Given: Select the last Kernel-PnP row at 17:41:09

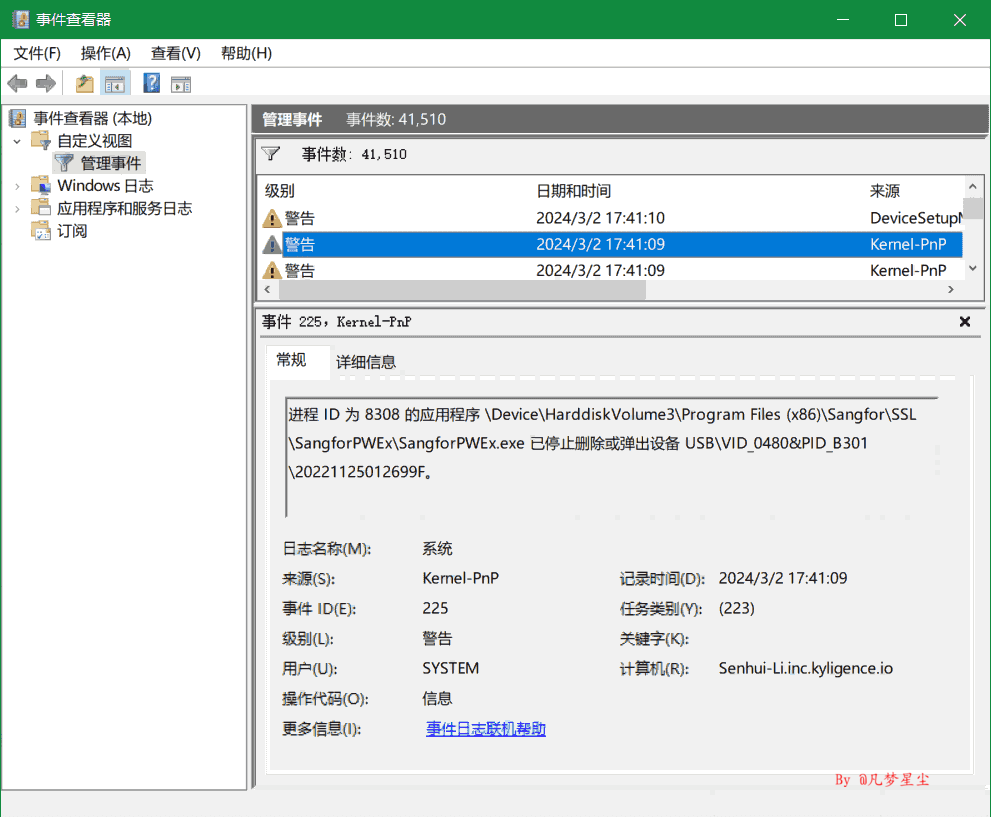Looking at the screenshot, I should [x=611, y=270].
